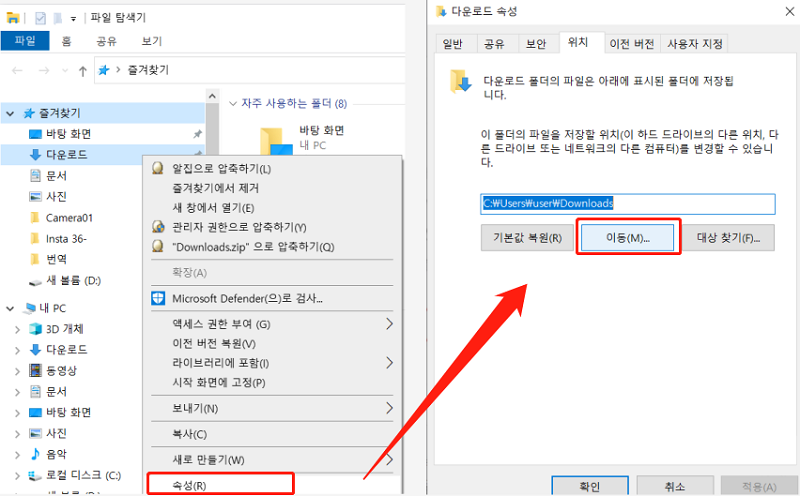The image size is (800, 496).
Task: Expand 다운로드 under 내 PC
Action: (x=17, y=350)
